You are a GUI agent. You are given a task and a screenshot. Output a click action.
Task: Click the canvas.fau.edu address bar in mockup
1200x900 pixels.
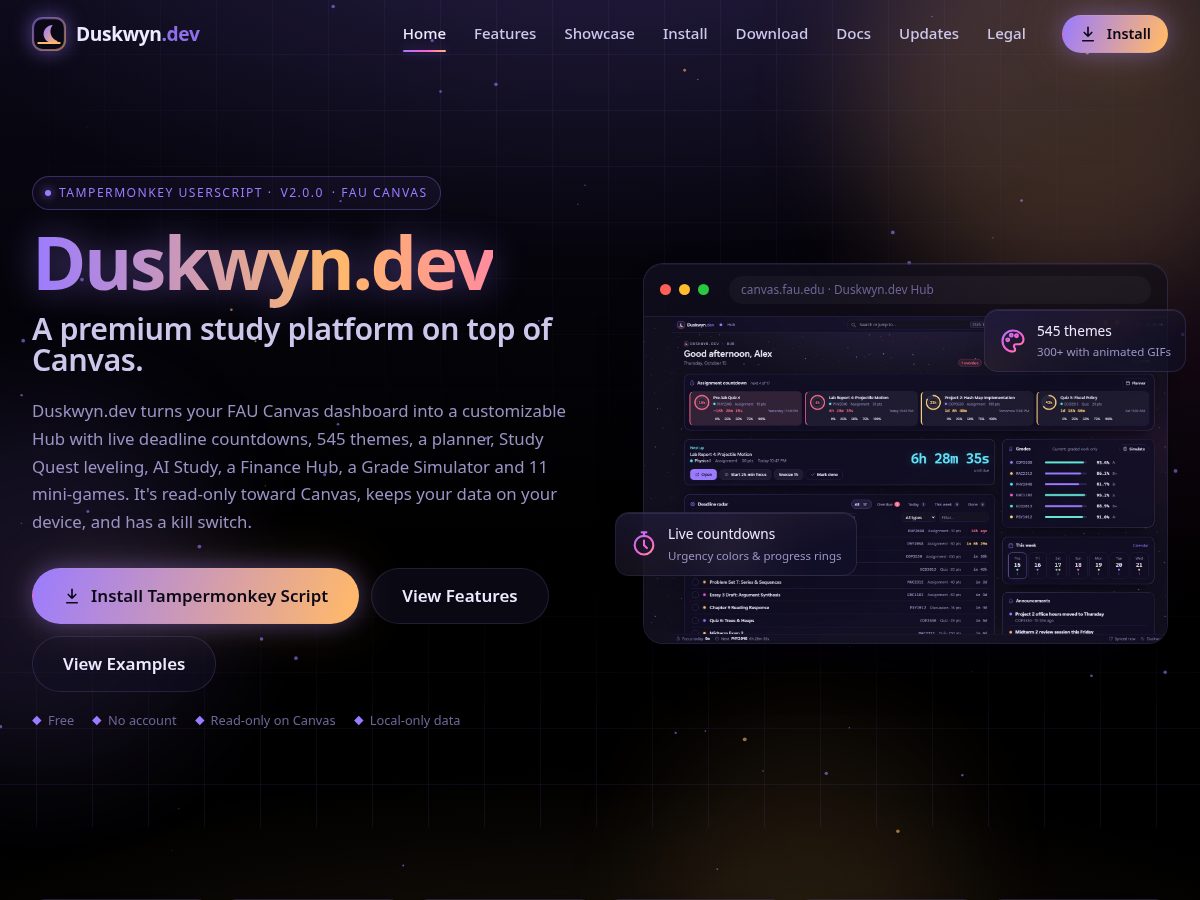click(940, 290)
